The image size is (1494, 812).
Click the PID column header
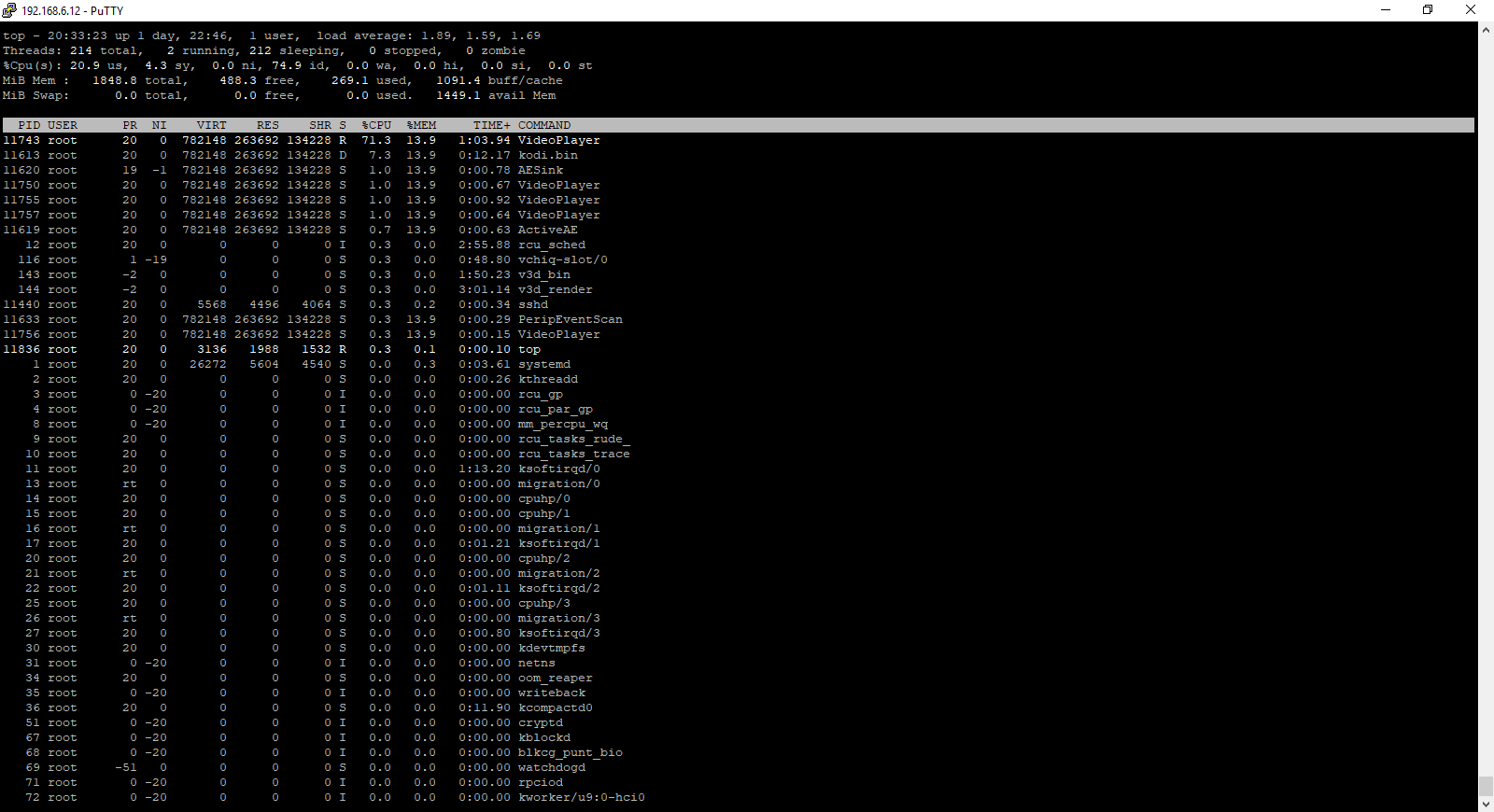coord(29,125)
